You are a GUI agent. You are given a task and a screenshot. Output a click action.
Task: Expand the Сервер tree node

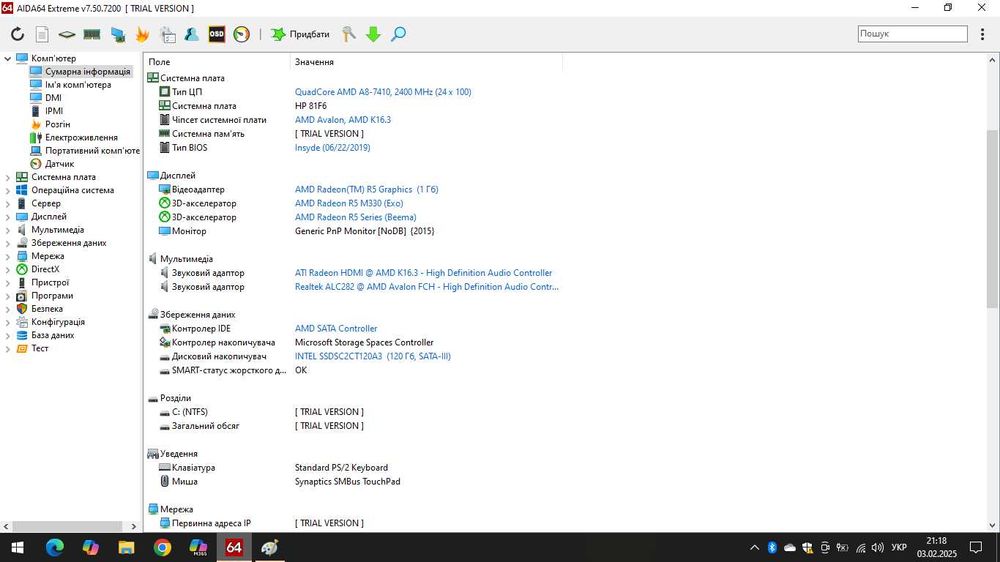[x=8, y=203]
